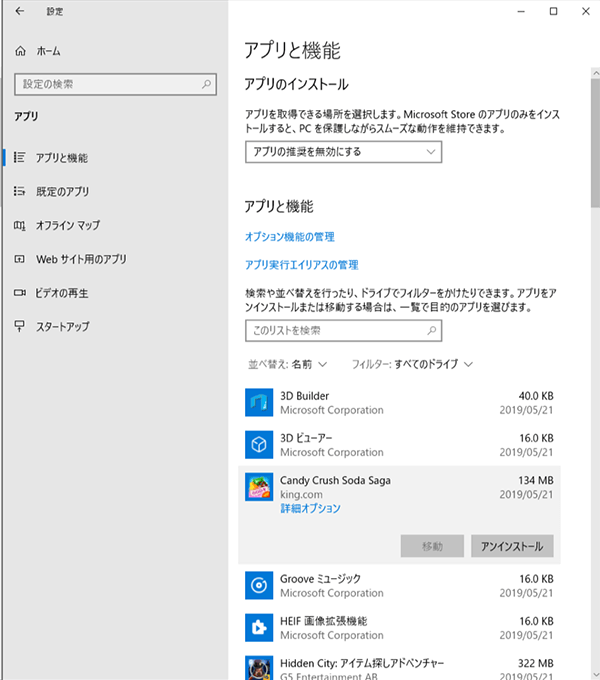Click the 3D Builder app icon
This screenshot has height=680, width=600.
coord(259,402)
